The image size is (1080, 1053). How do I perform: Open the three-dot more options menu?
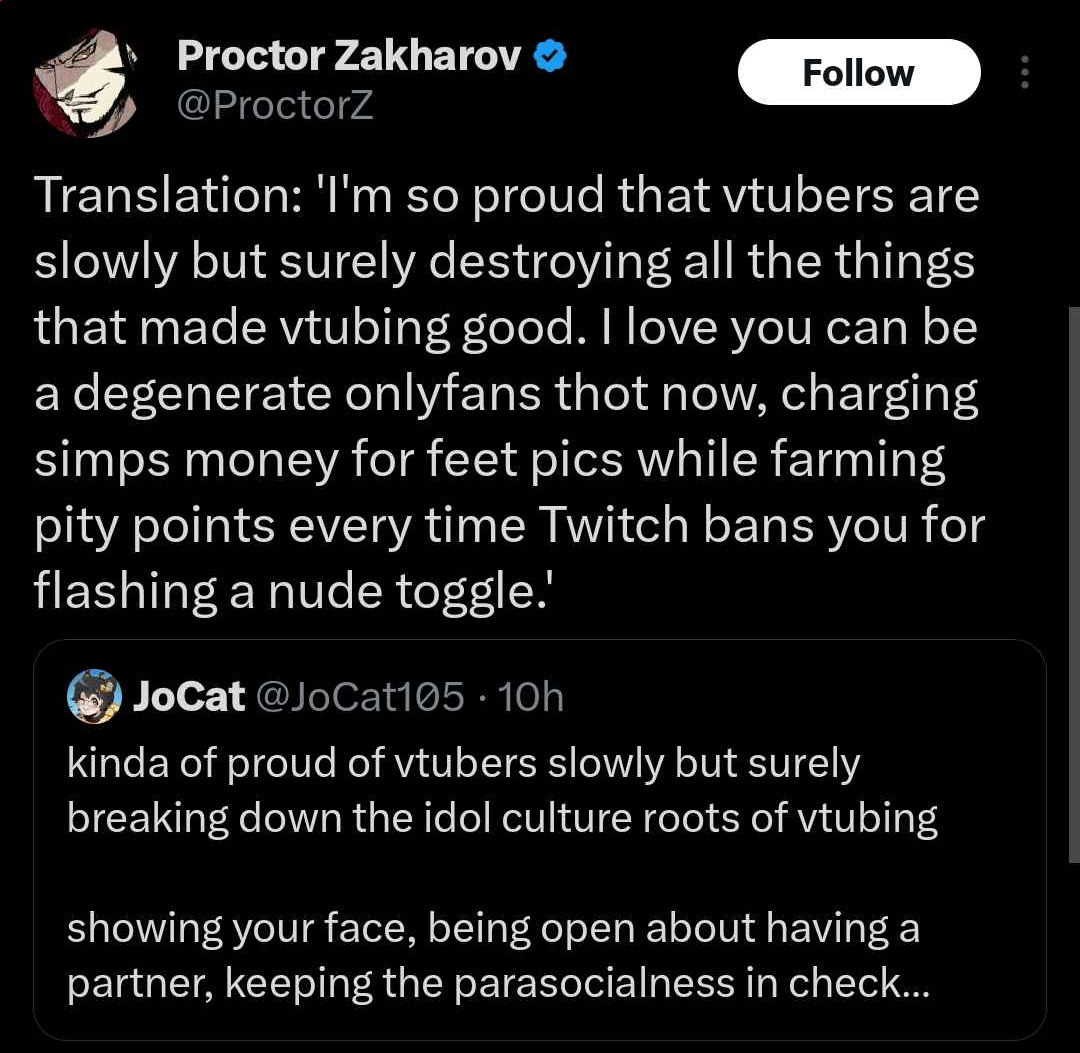[1024, 73]
